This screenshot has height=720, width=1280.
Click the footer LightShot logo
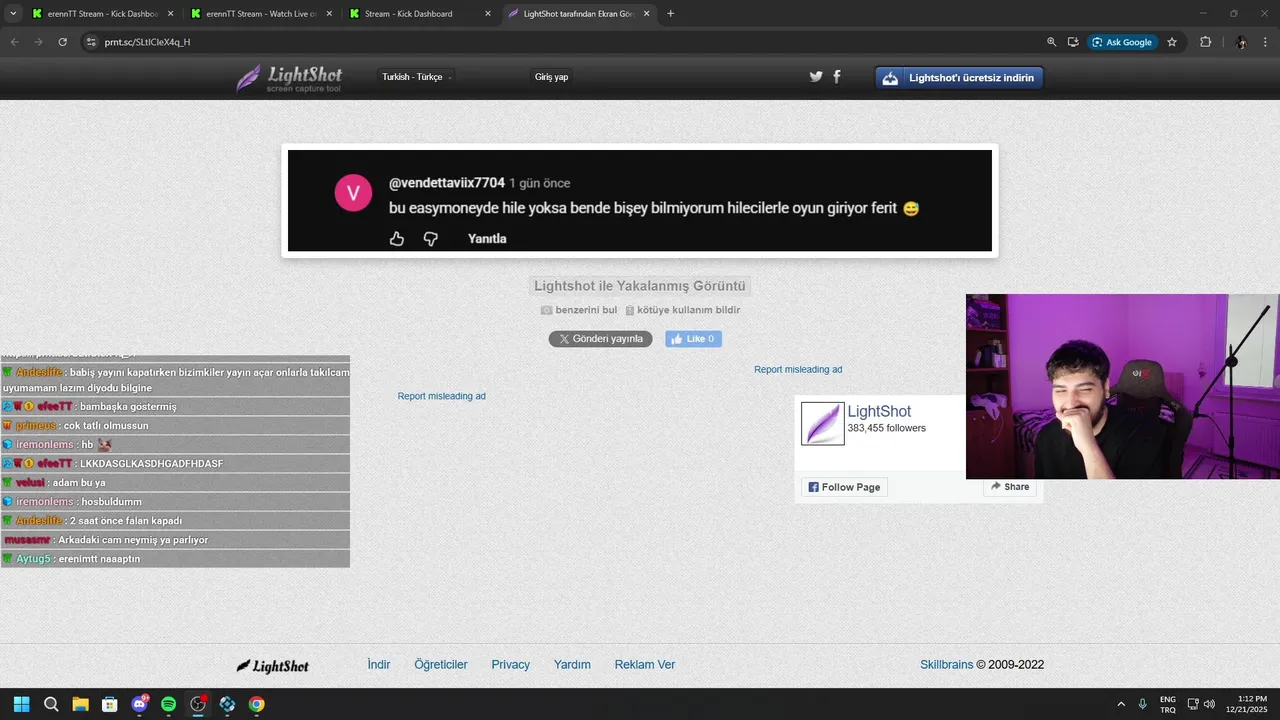tap(272, 666)
